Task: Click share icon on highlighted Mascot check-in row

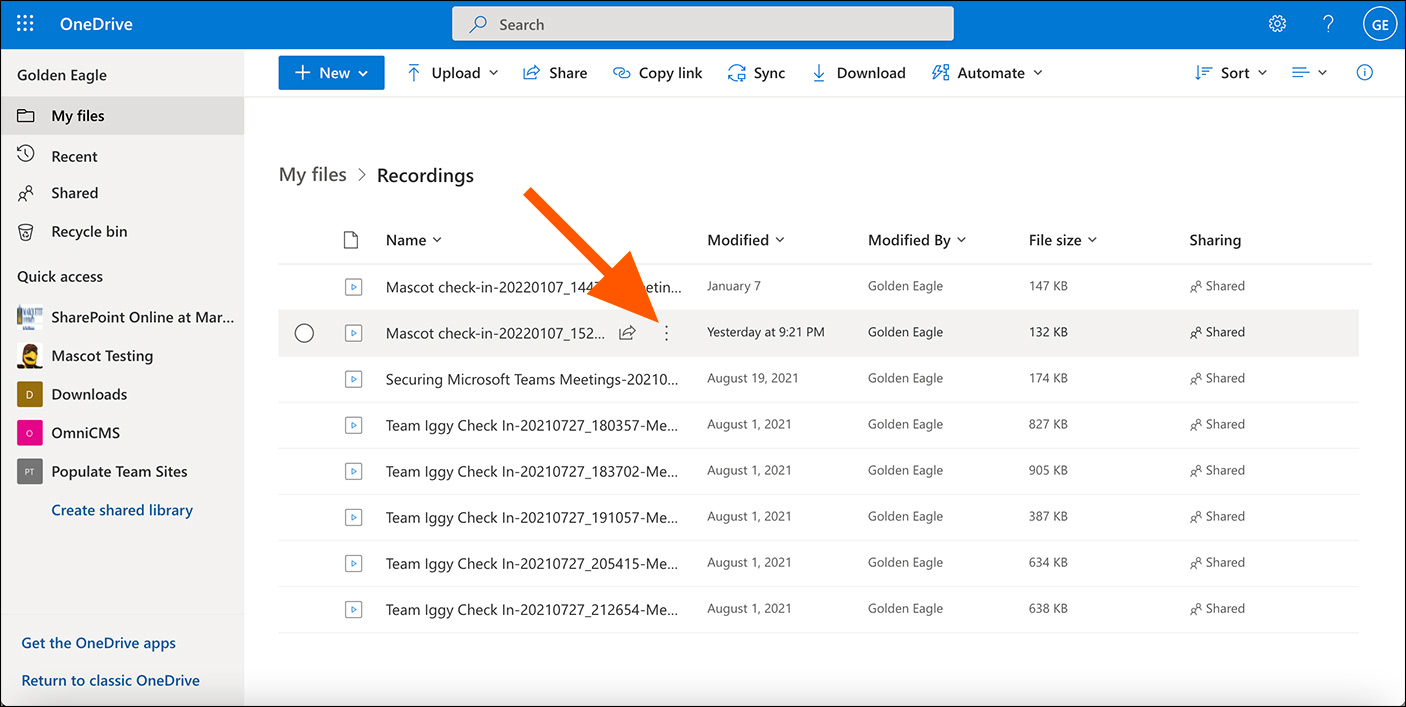Action: 627,333
